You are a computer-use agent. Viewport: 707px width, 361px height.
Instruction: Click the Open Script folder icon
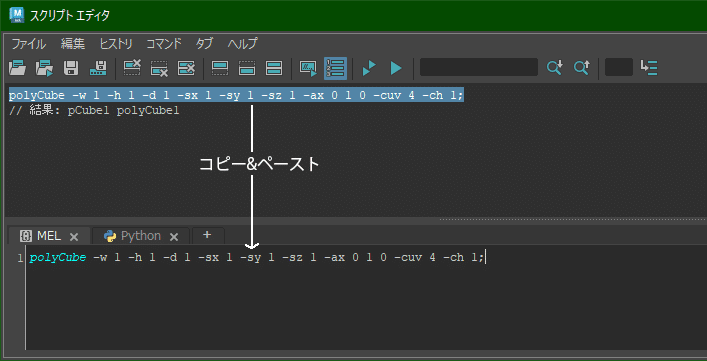[x=18, y=68]
